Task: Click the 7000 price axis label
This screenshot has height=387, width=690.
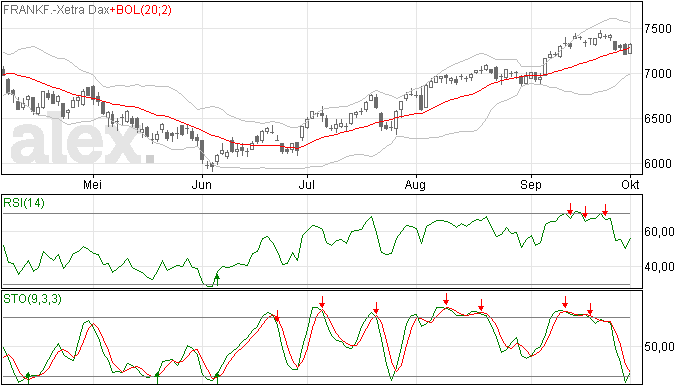Action: [658, 74]
